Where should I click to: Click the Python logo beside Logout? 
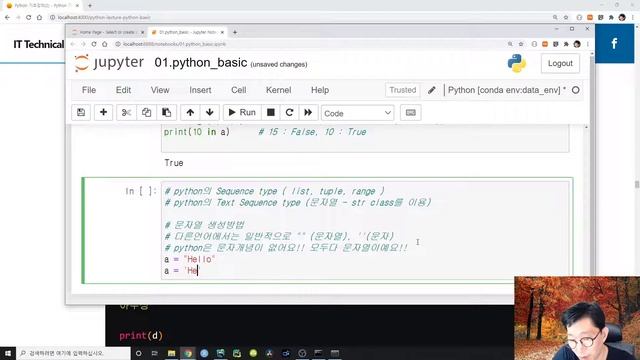click(517, 63)
